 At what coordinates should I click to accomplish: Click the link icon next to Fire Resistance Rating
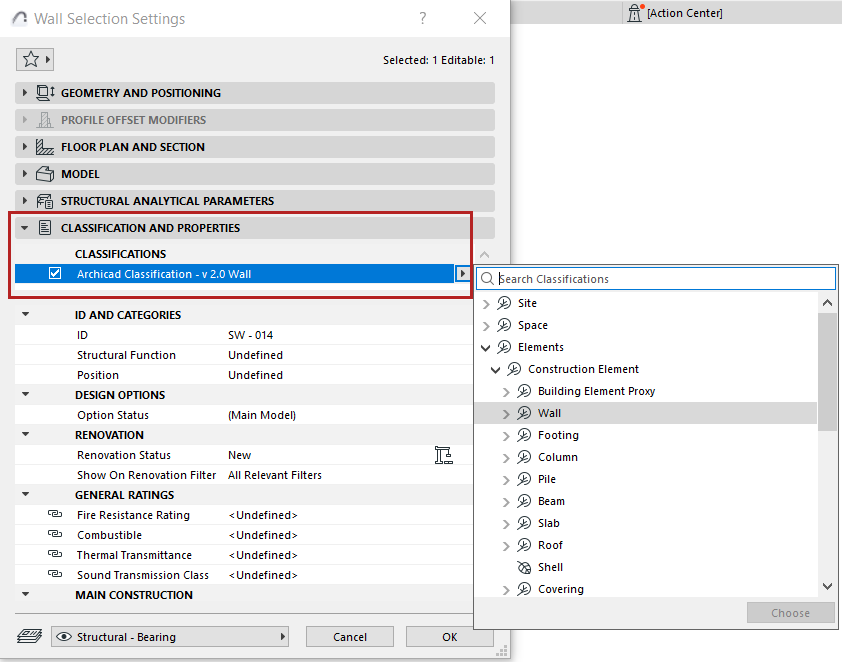55,514
